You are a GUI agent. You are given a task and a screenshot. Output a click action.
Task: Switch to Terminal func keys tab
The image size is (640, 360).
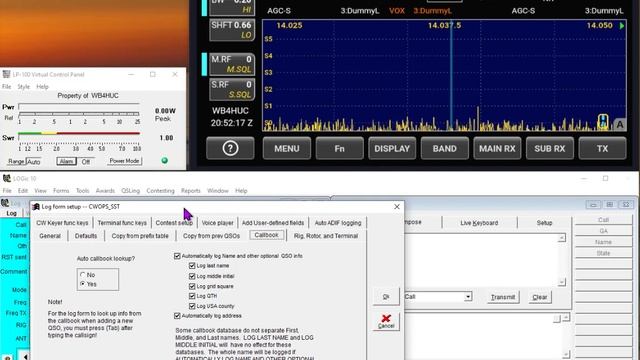click(122, 223)
